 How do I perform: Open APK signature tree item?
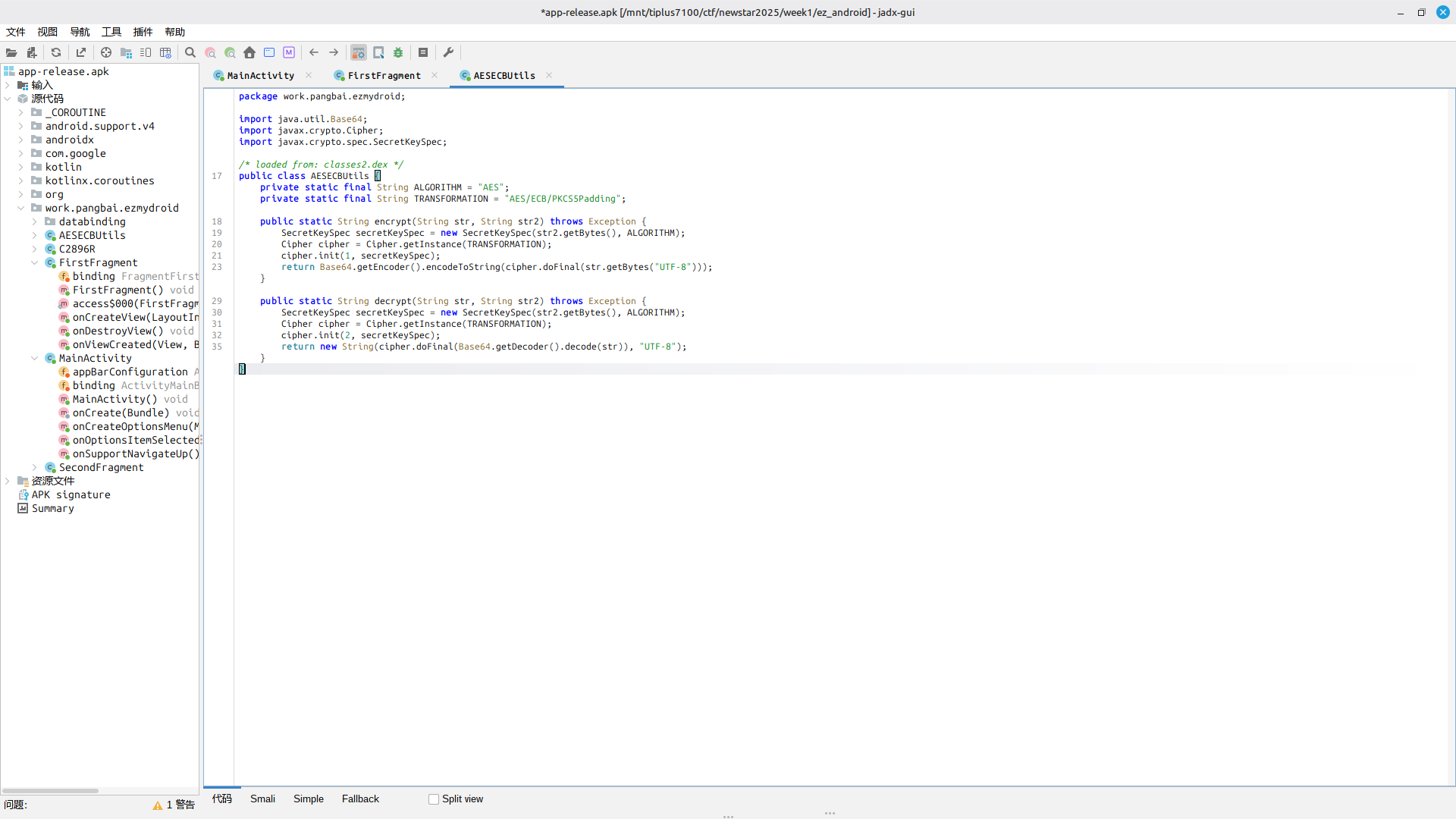pyautogui.click(x=71, y=494)
